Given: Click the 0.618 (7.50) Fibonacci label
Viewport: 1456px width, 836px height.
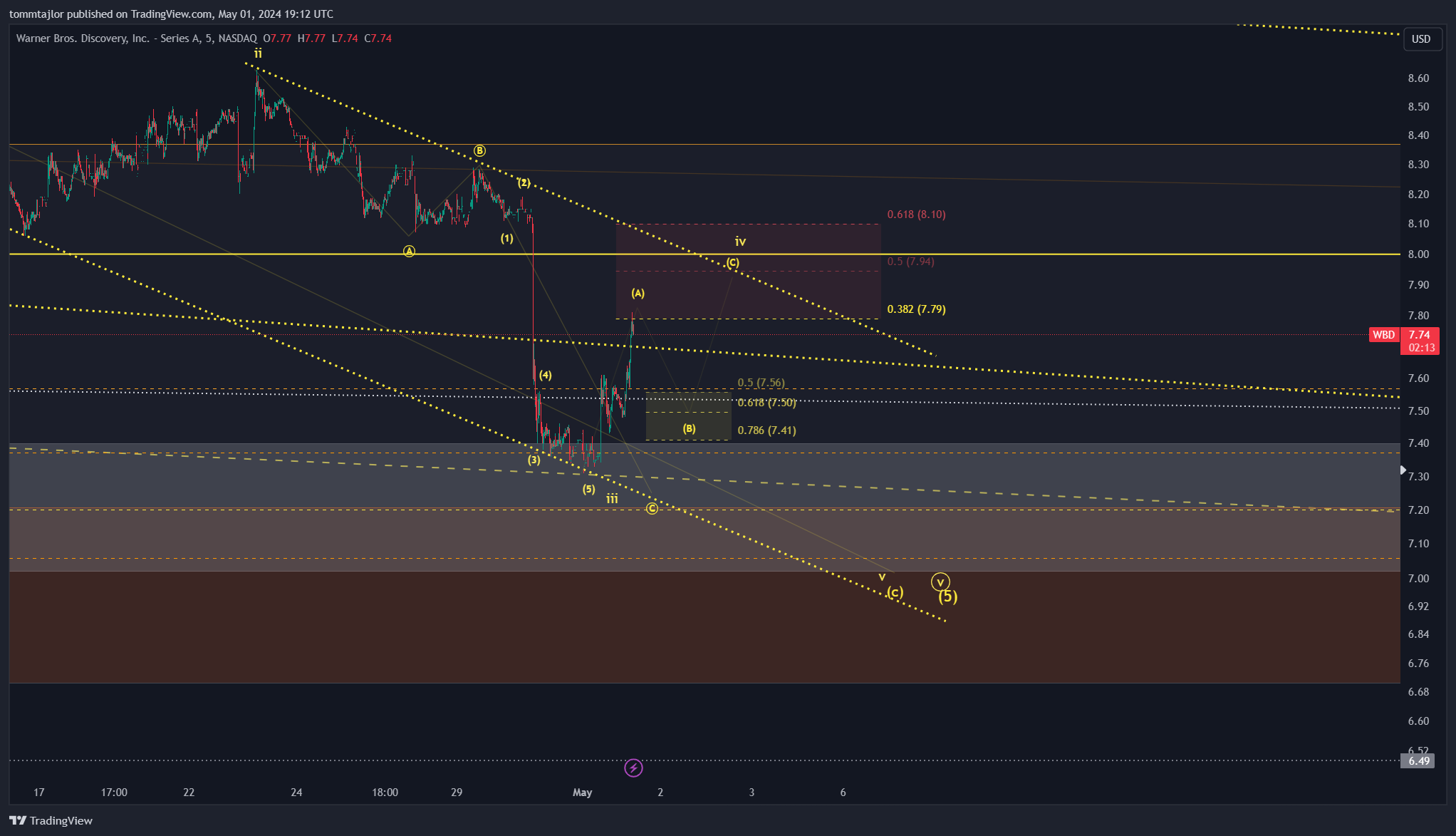Looking at the screenshot, I should pos(766,403).
